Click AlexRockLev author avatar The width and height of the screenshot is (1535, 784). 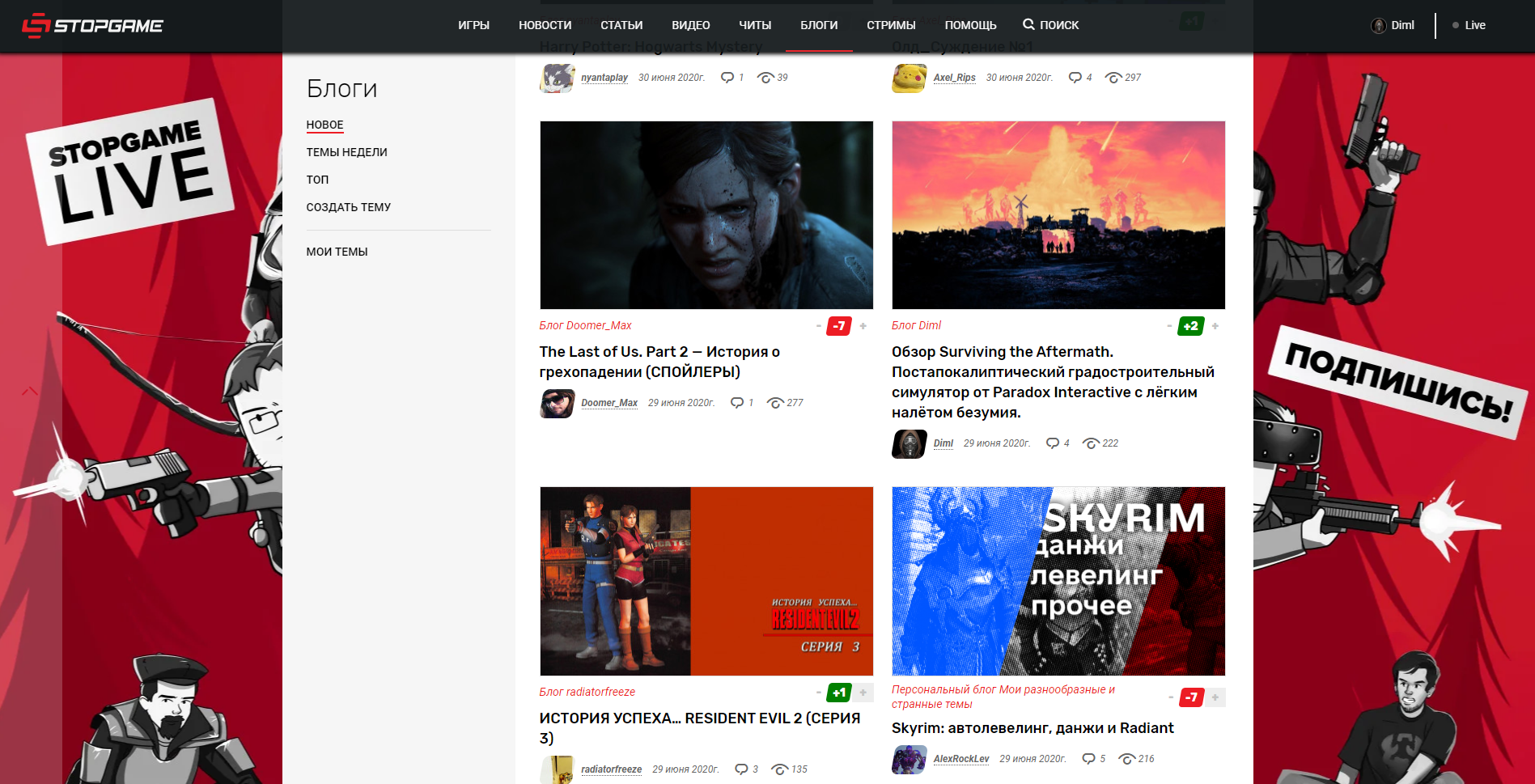(x=910, y=759)
